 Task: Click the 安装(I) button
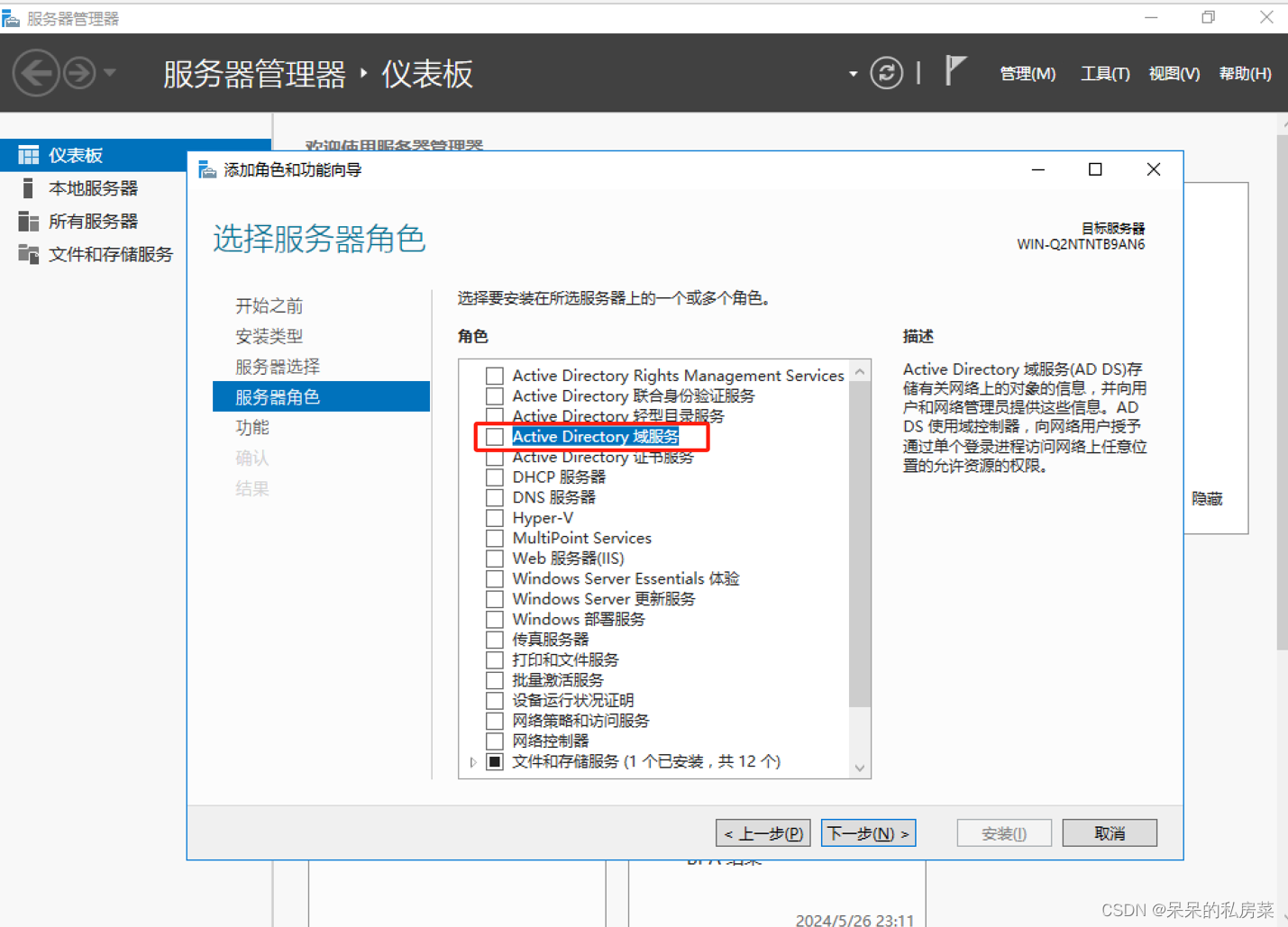1004,833
